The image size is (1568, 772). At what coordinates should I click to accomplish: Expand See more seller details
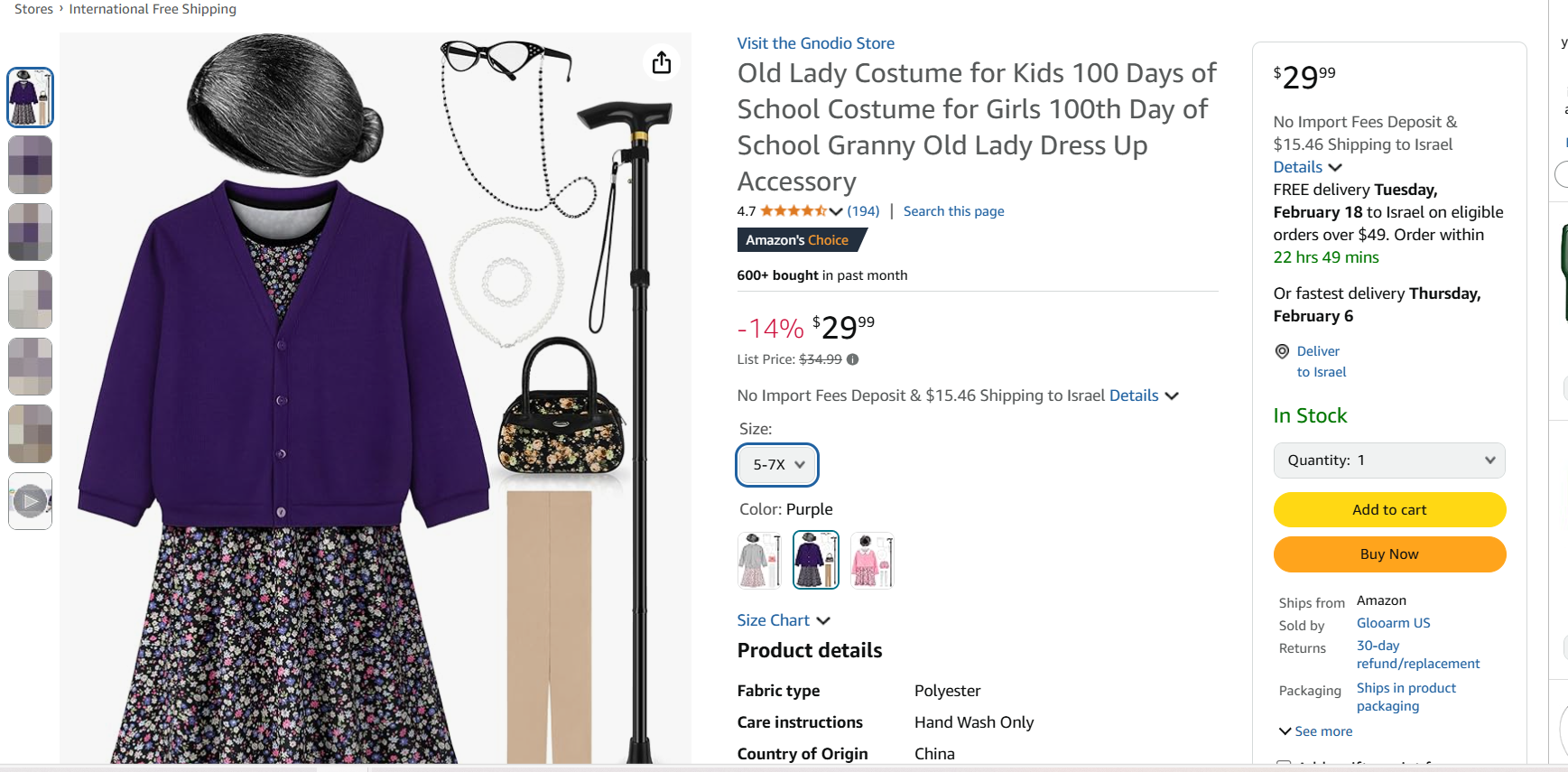coord(1315,731)
